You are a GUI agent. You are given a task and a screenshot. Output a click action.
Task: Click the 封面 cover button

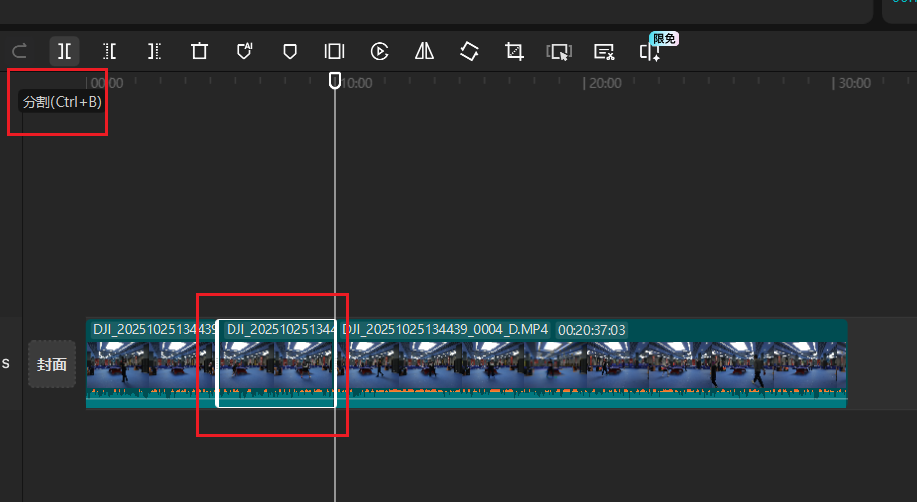click(52, 364)
